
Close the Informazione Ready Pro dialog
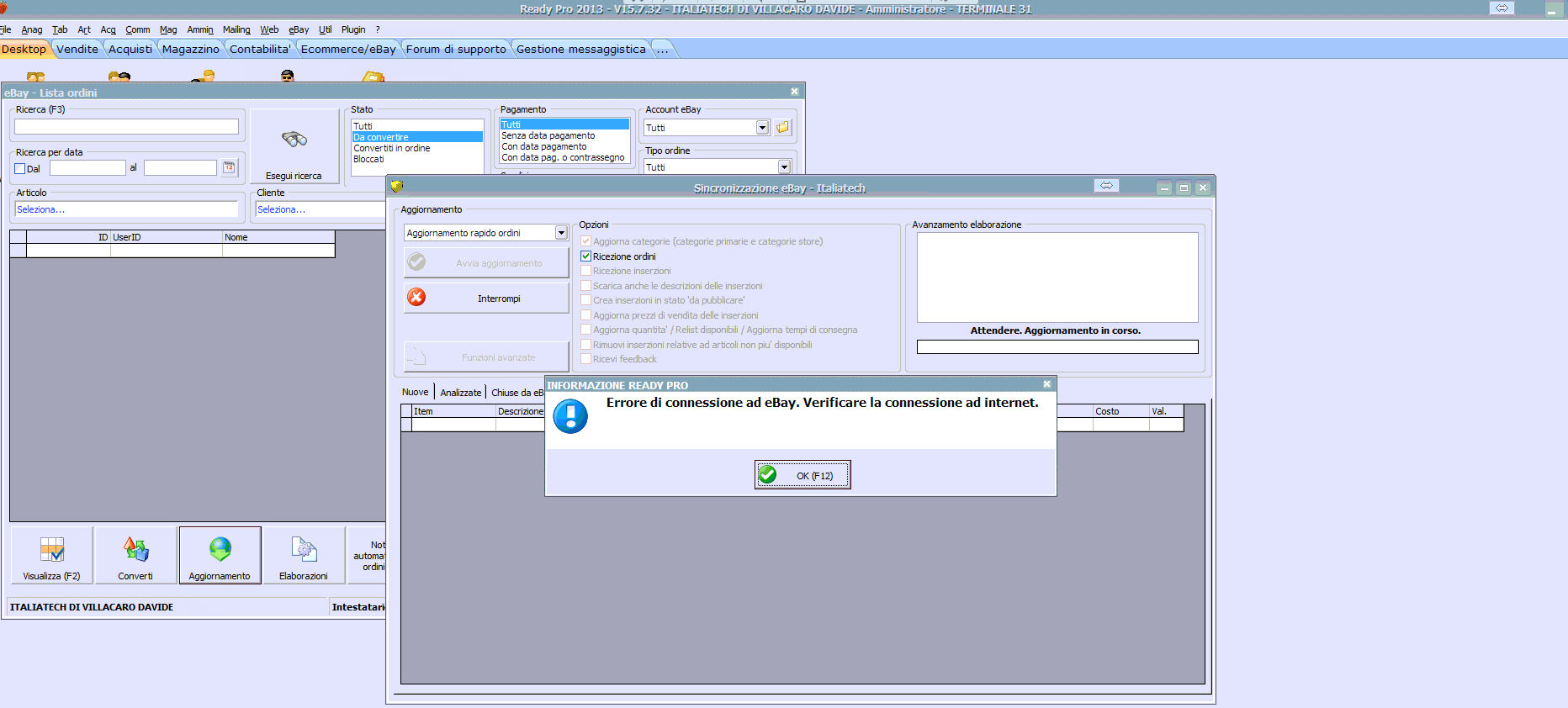point(1046,384)
